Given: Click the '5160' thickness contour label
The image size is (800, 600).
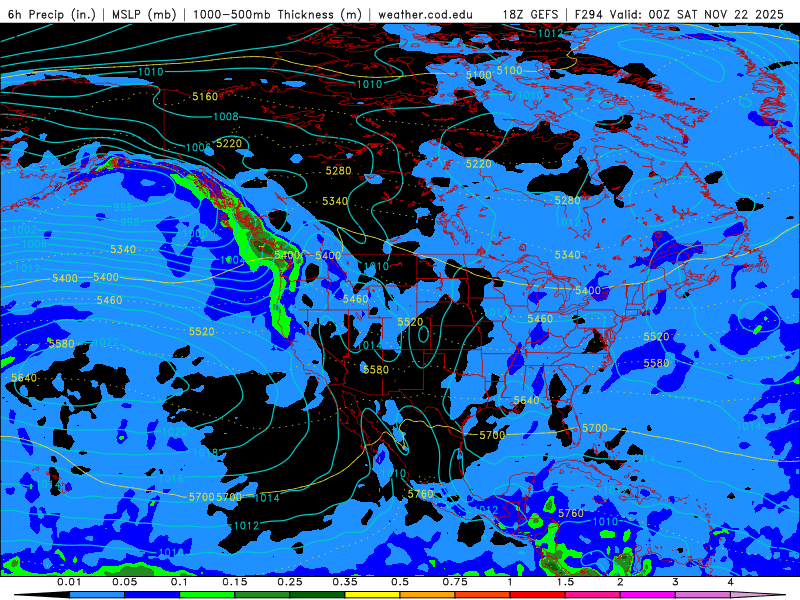Looking at the screenshot, I should tap(205, 96).
